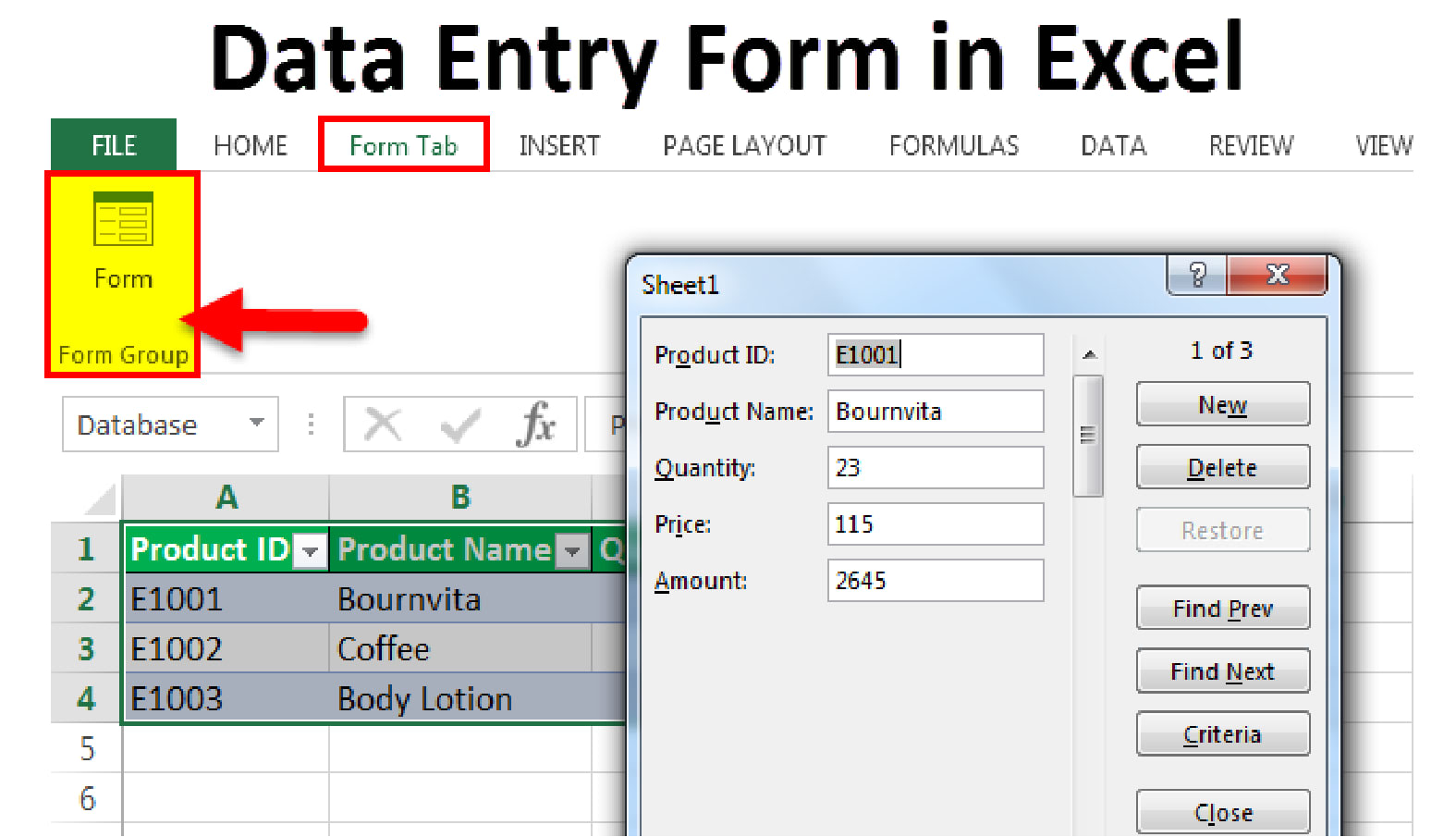Screen dimensions: 1456x837
Task: Click the Form icon in ribbon
Action: point(123,220)
